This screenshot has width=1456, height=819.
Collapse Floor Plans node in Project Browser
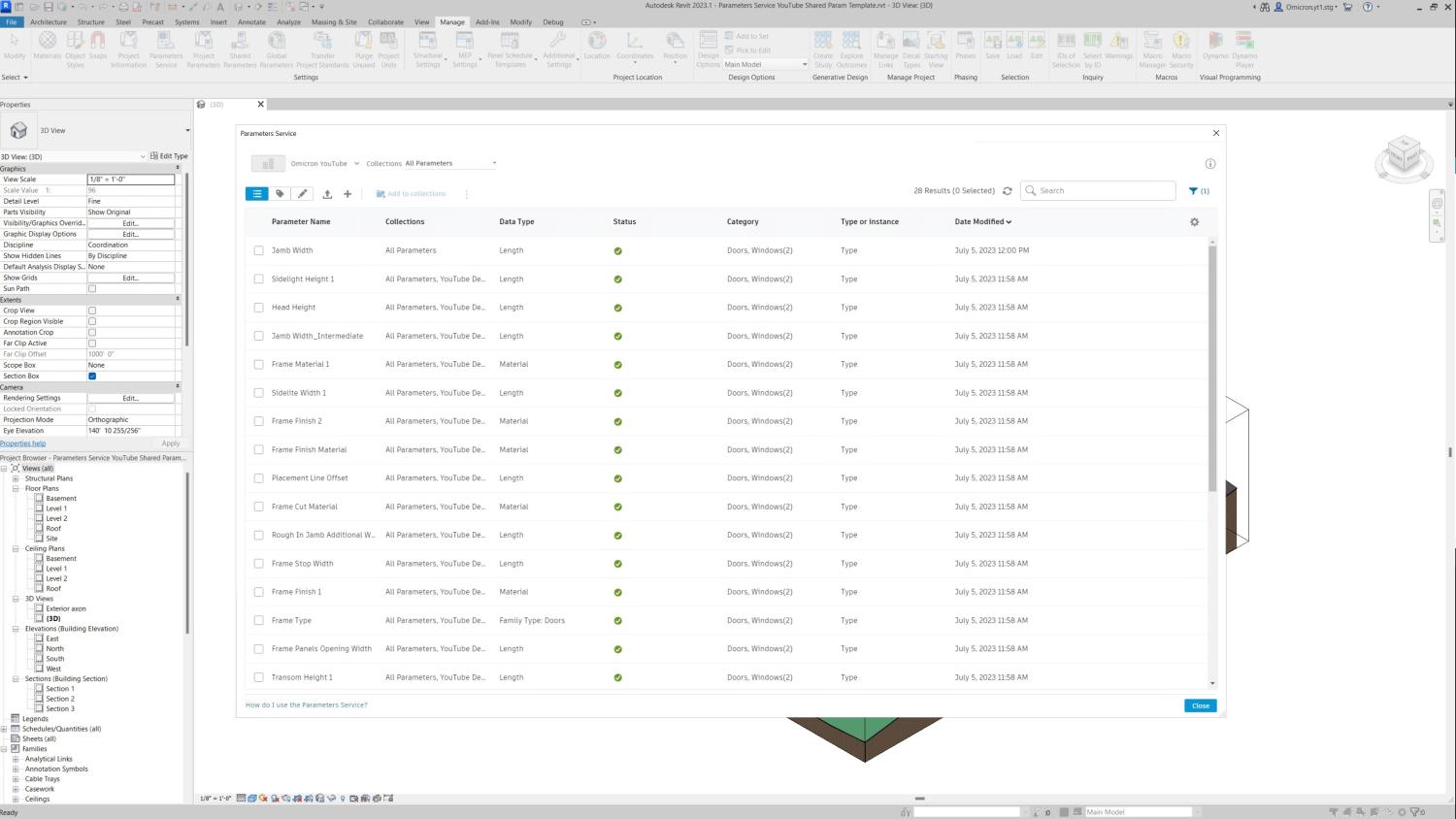click(16, 489)
